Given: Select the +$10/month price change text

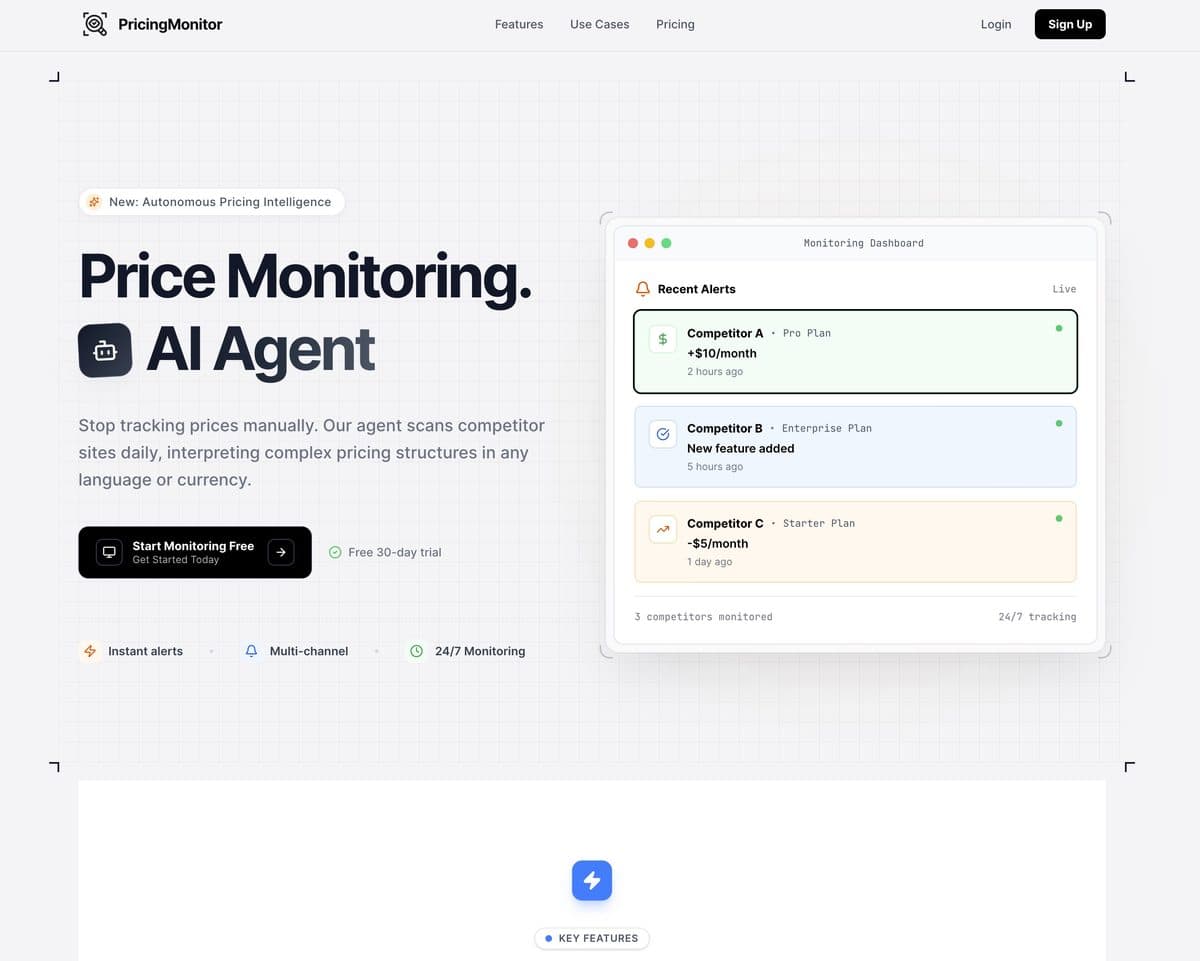Looking at the screenshot, I should tap(722, 353).
